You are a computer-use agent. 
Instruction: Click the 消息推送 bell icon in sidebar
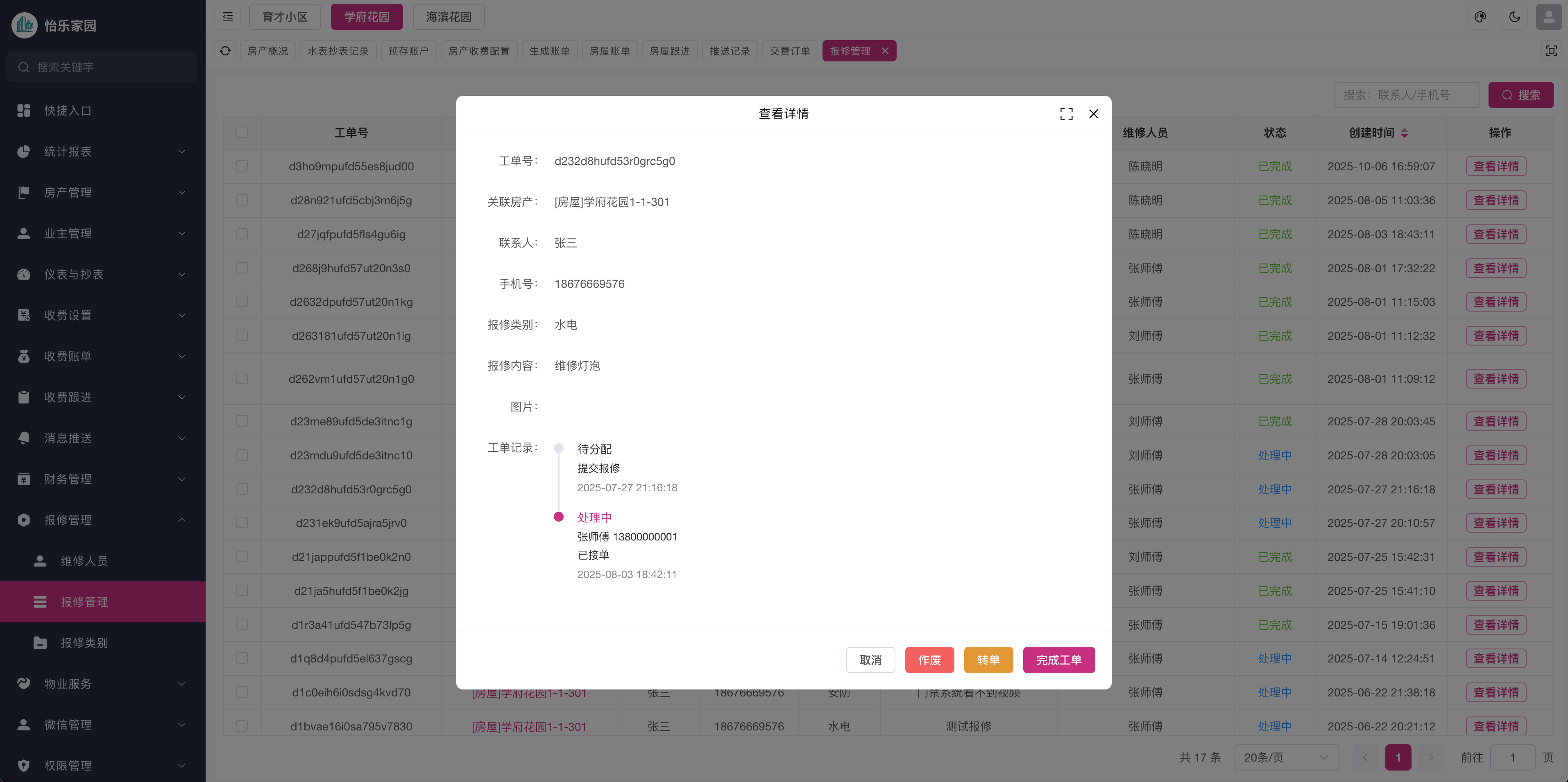pos(24,438)
